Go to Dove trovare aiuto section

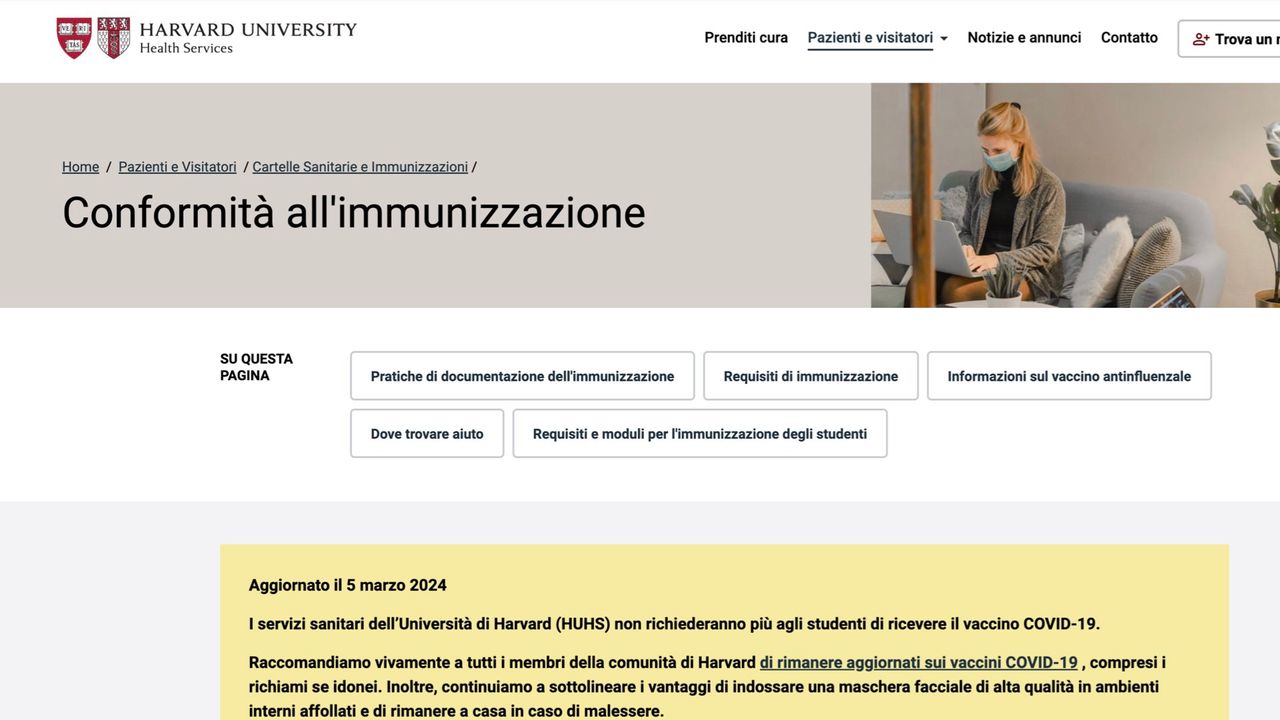click(427, 434)
